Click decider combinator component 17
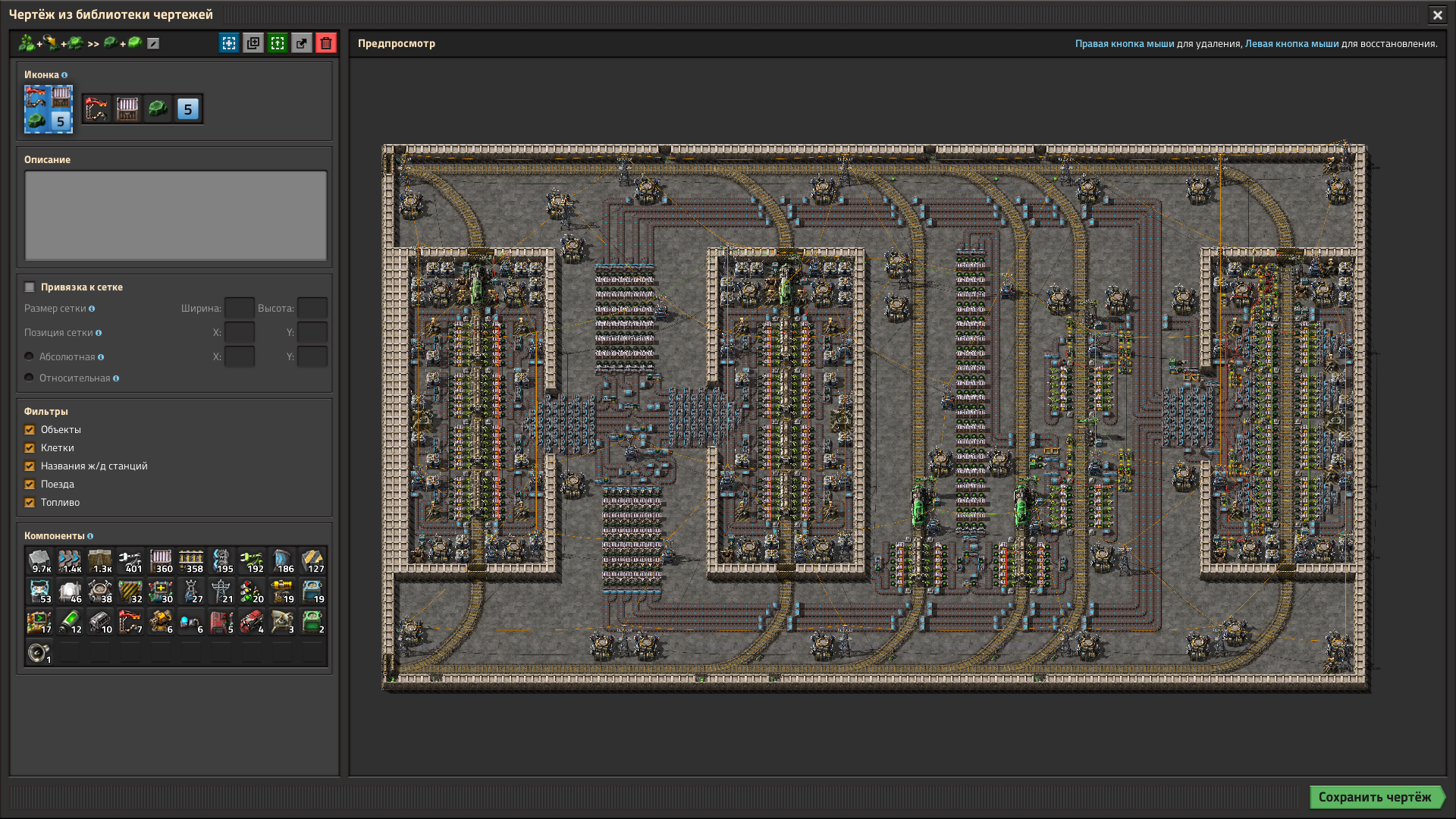Viewport: 1456px width, 819px height. [x=39, y=622]
